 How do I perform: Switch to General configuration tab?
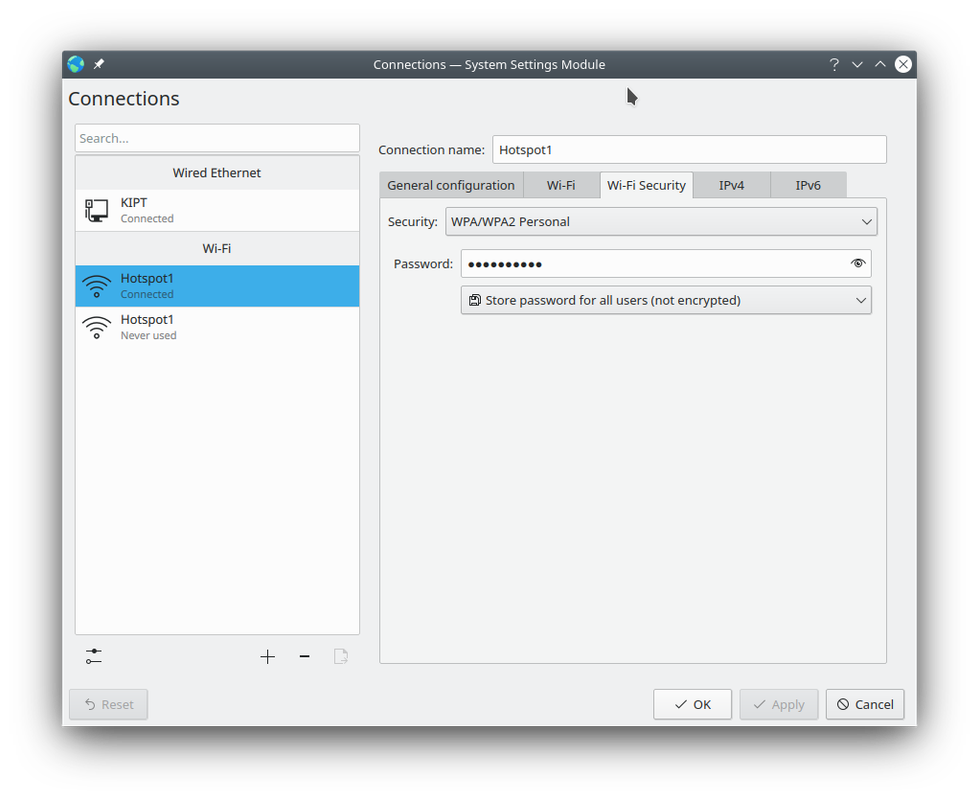(x=451, y=185)
